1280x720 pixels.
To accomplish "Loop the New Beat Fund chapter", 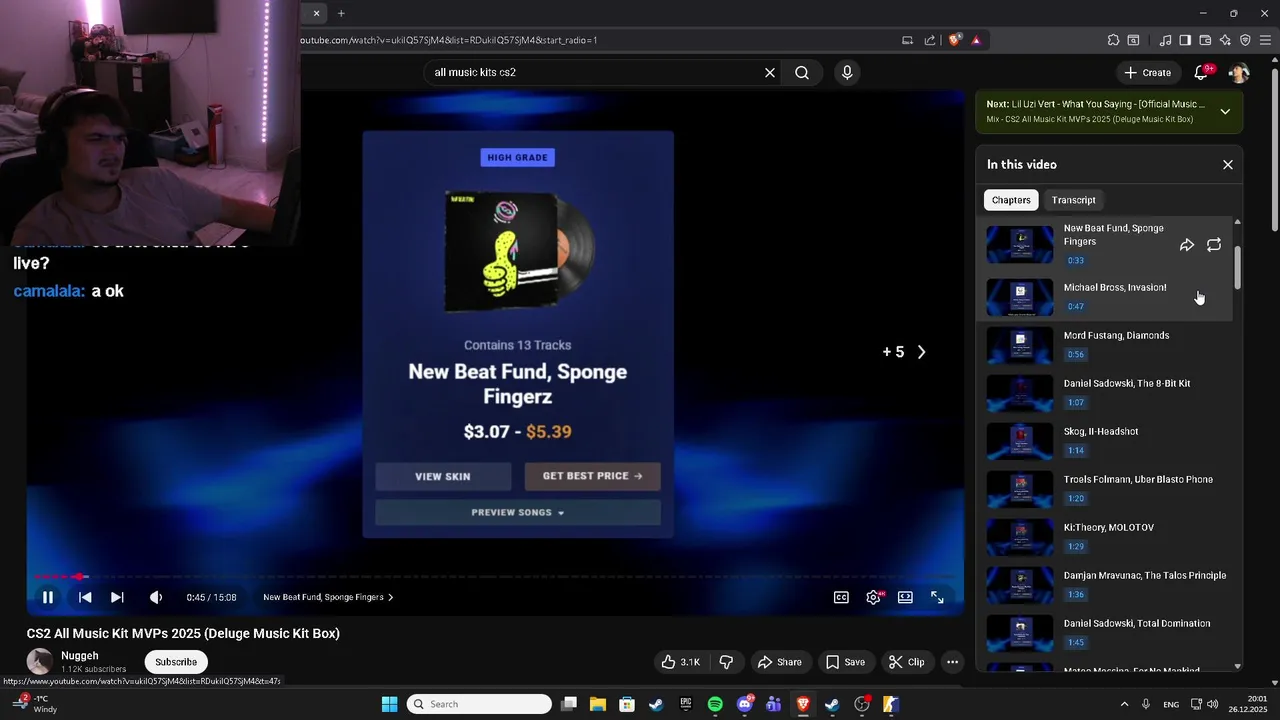I will click(1214, 245).
